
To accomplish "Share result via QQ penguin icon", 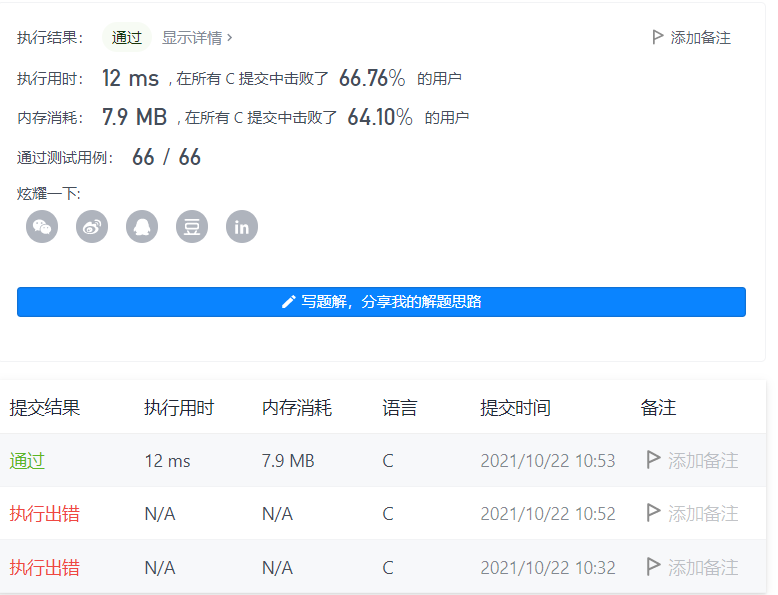I will click(142, 226).
